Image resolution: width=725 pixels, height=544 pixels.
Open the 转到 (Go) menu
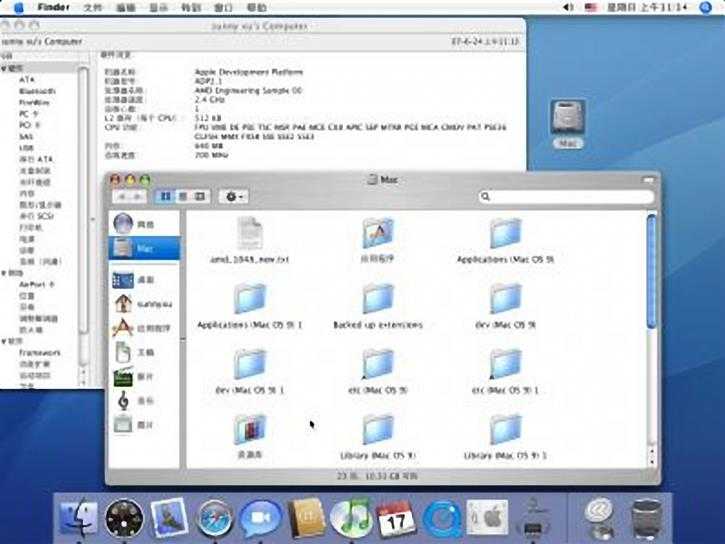pyautogui.click(x=191, y=7)
